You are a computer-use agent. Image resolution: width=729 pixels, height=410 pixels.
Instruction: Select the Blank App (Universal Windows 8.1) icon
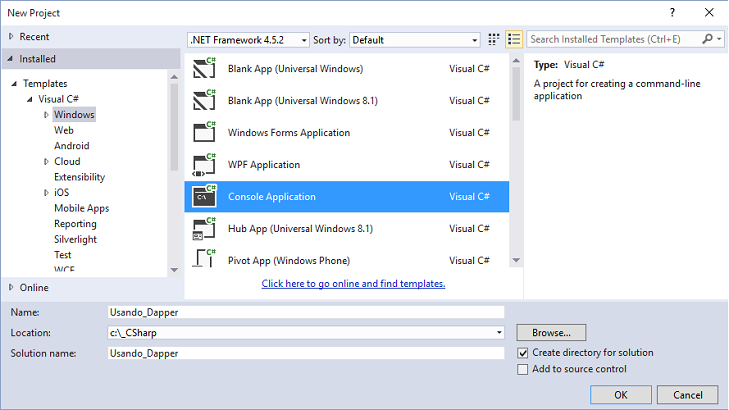coord(205,100)
